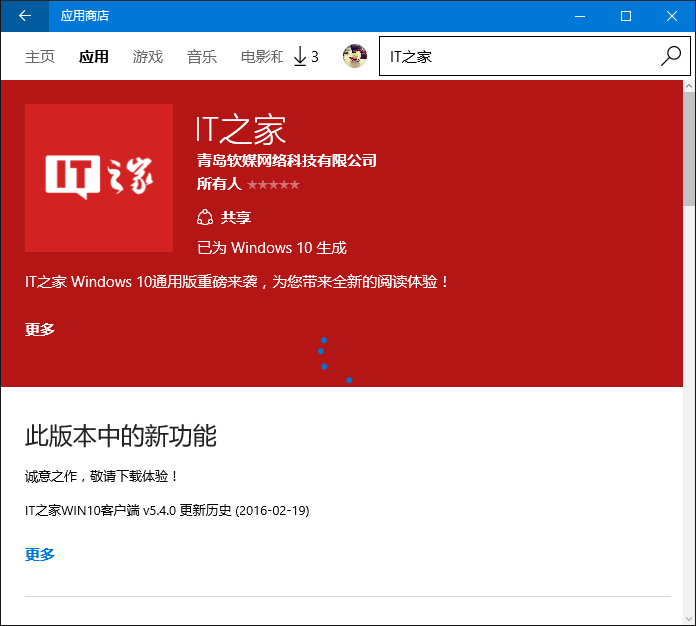Expand description with white 更多 link
The height and width of the screenshot is (626, 696).
click(40, 329)
